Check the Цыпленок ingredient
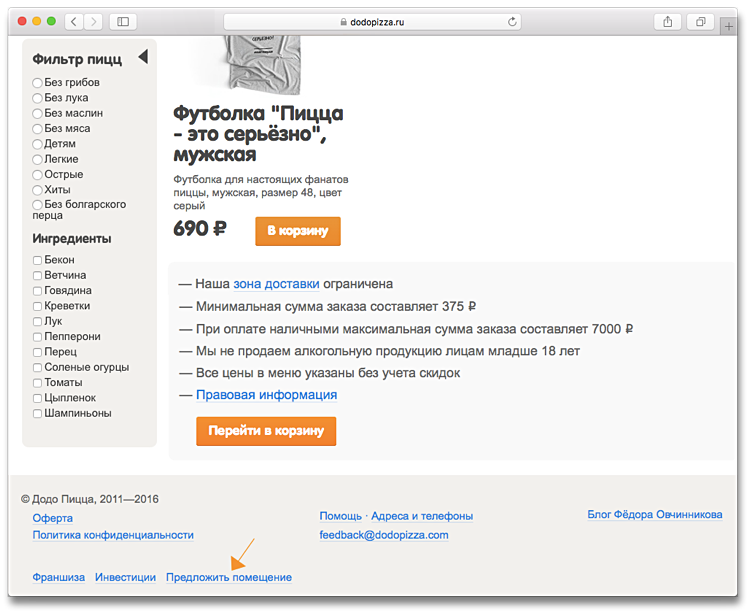Viewport: 750px width, 611px height. pos(37,398)
